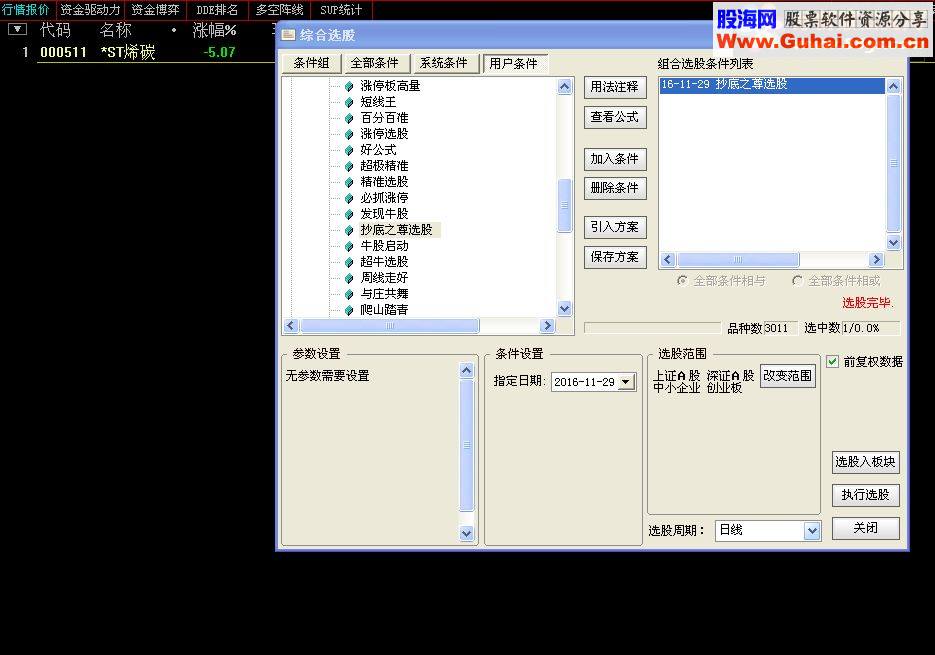Open the DDE排名 top tab

[217, 10]
